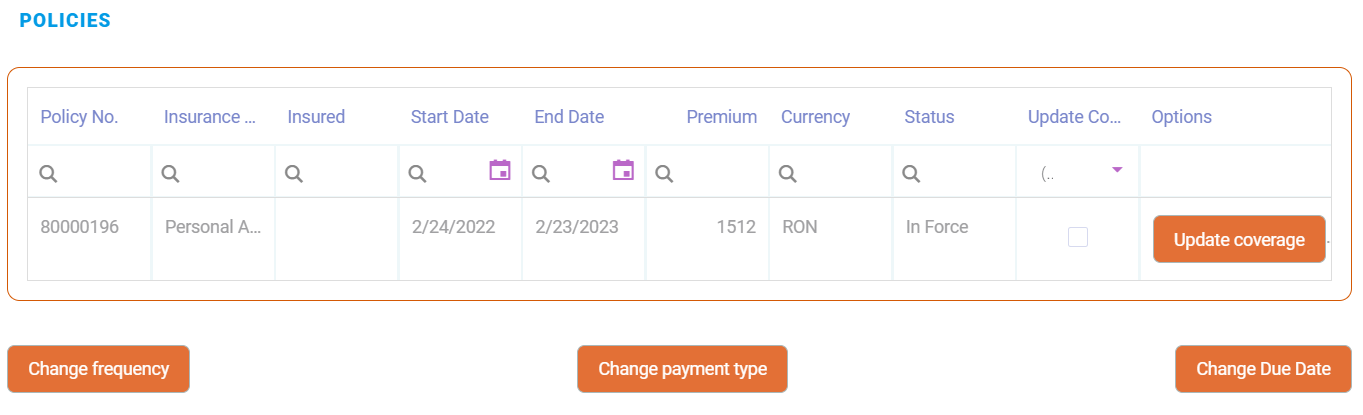1363x415 pixels.
Task: Click the Premium column search magnifier icon
Action: pos(665,174)
